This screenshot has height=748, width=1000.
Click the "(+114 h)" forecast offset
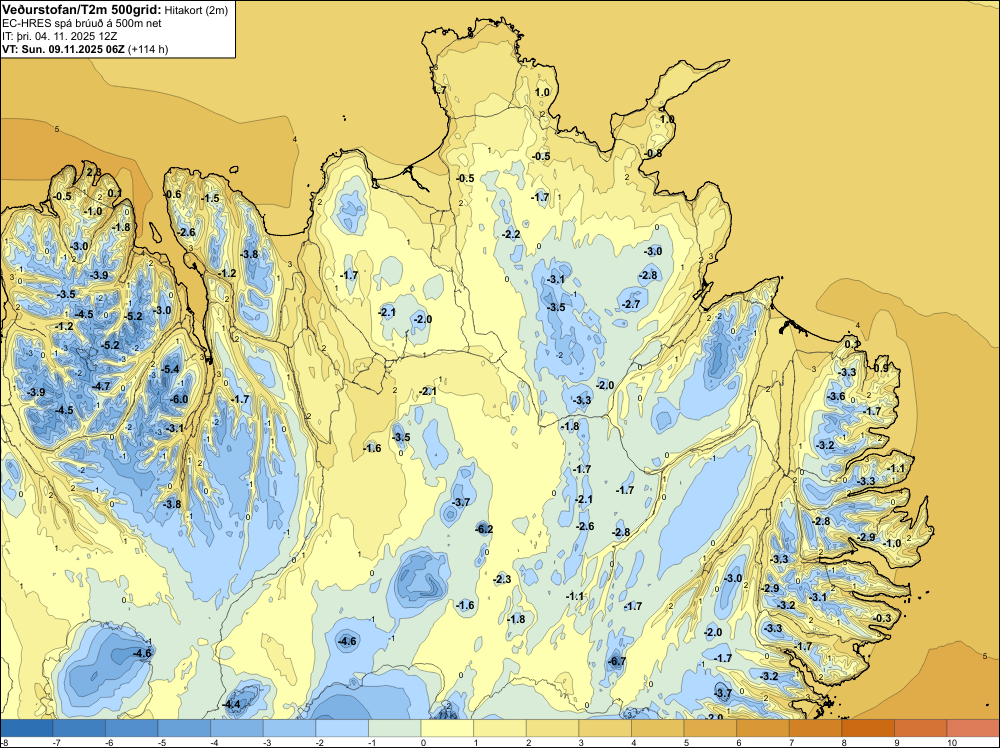point(149,49)
